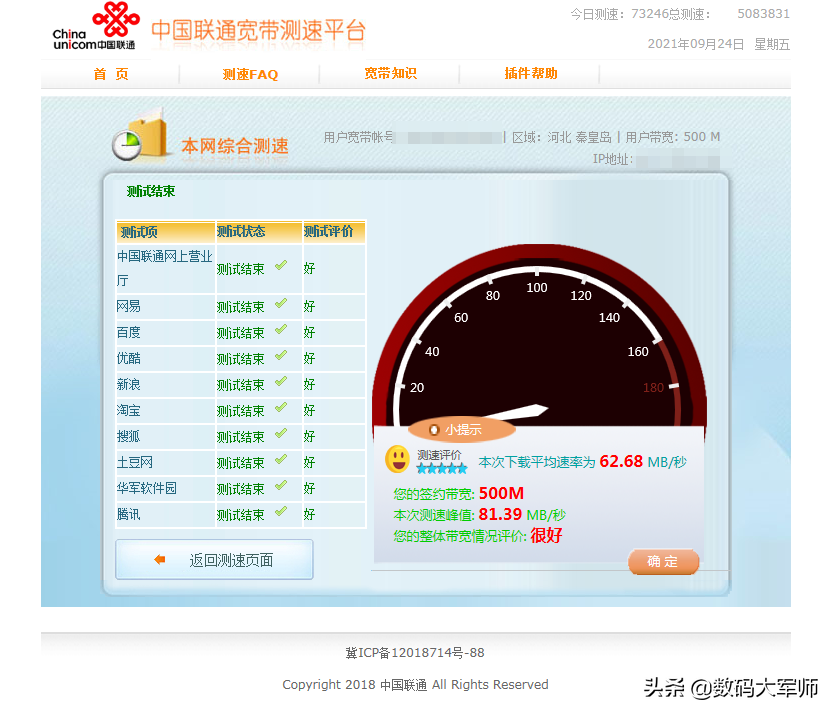Click the green checkmark in the 网易 row
The width and height of the screenshot is (837, 717).
(x=281, y=304)
